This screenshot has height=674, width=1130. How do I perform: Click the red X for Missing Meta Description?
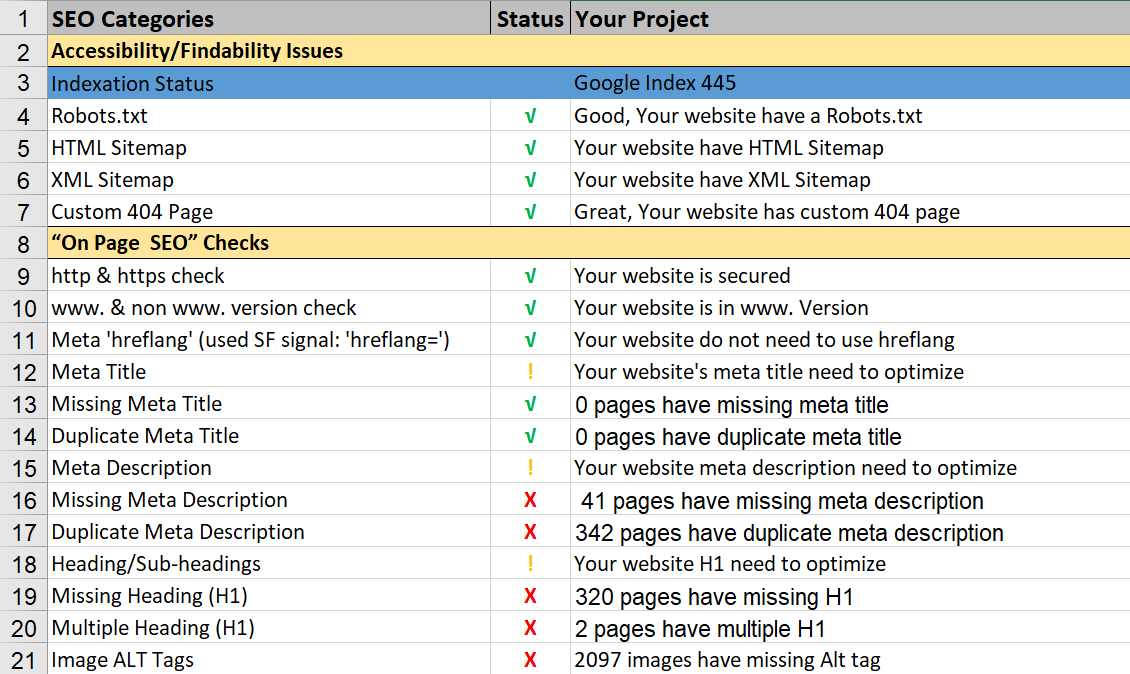[x=530, y=500]
